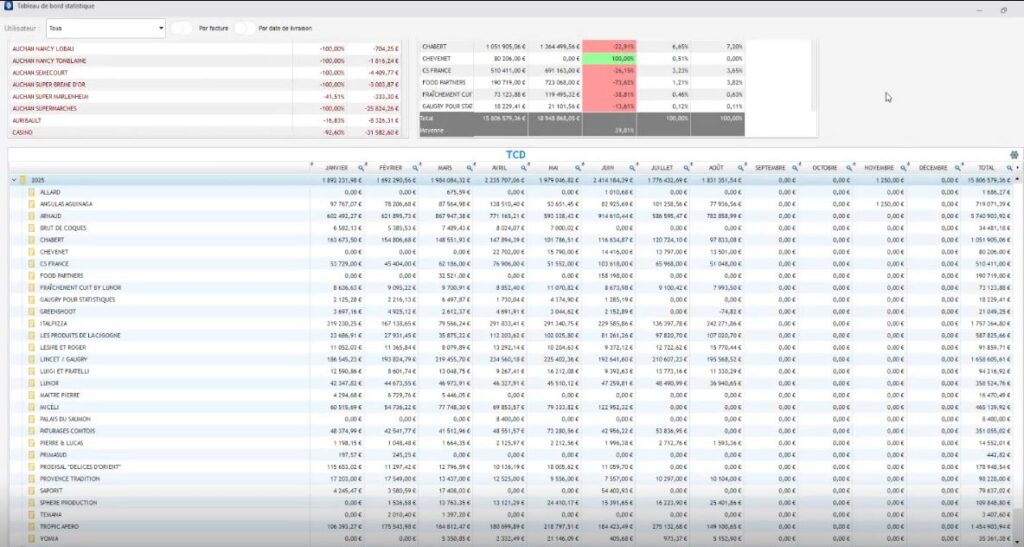Image resolution: width=1024 pixels, height=547 pixels.
Task: Select the CHEVENET row in TCD
Action: [512, 252]
